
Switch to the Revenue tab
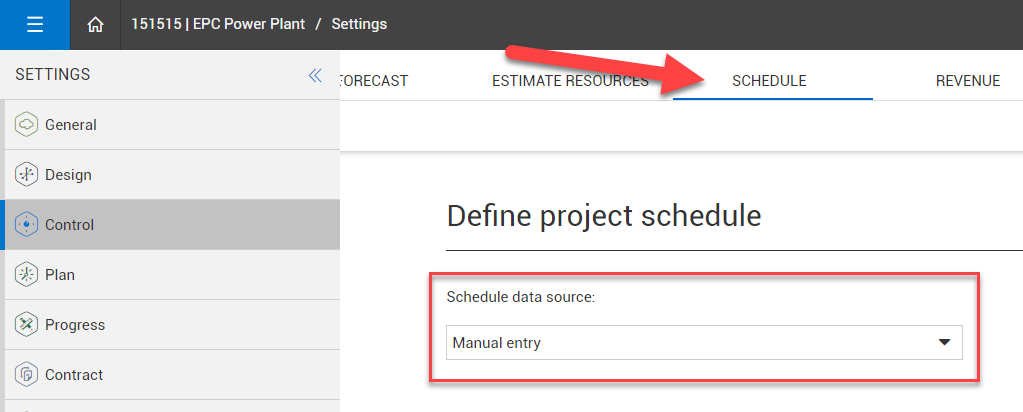pos(967,81)
